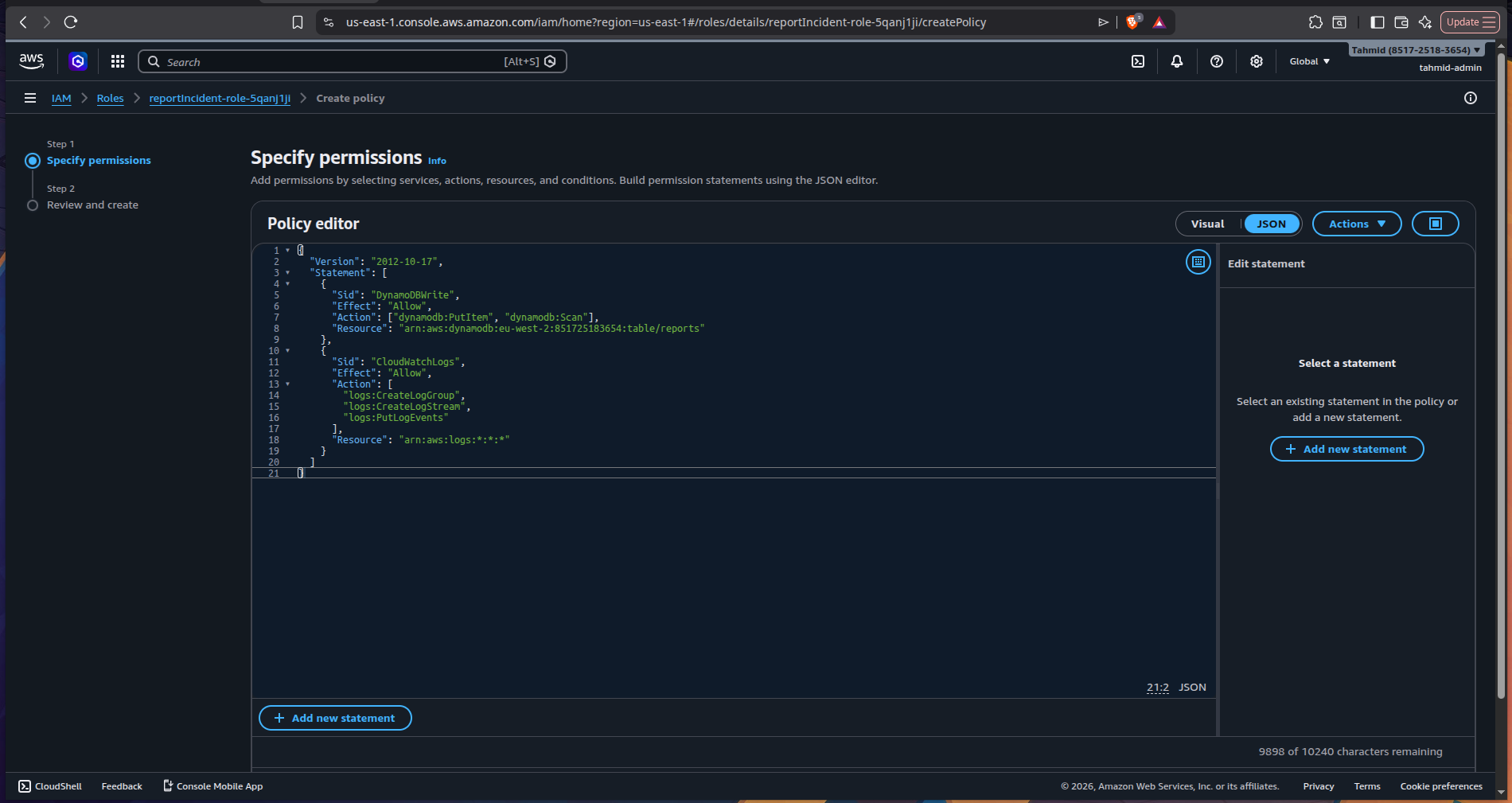Click the keyboard shortcuts icon in editor
This screenshot has width=1512, height=803.
(1198, 262)
